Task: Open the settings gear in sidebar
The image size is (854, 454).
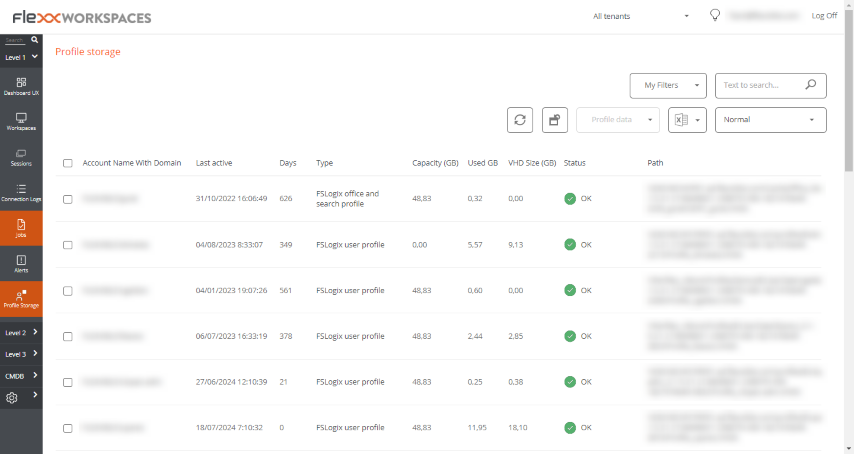Action: 11,398
